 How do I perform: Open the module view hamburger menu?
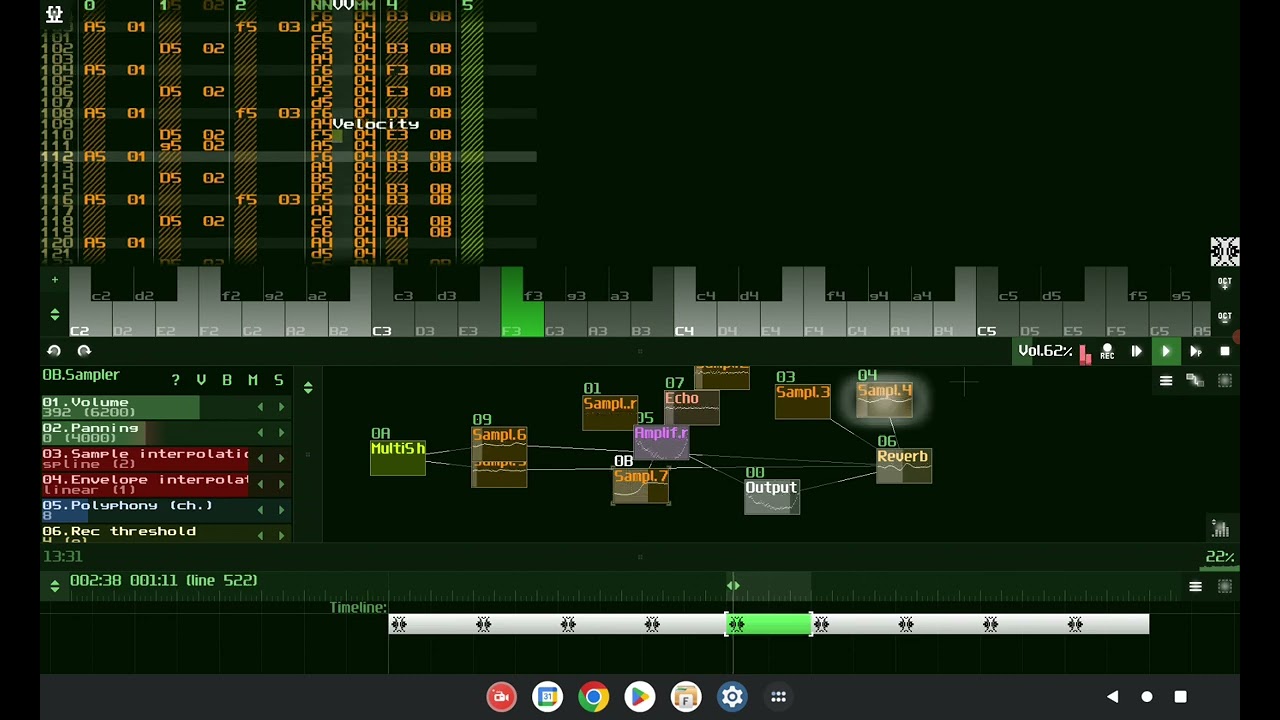click(x=1166, y=381)
